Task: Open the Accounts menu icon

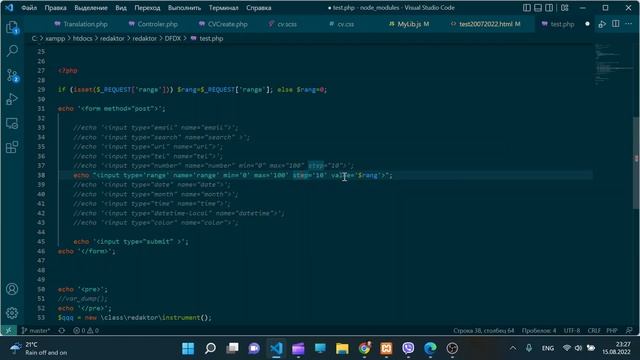Action: coord(12,289)
